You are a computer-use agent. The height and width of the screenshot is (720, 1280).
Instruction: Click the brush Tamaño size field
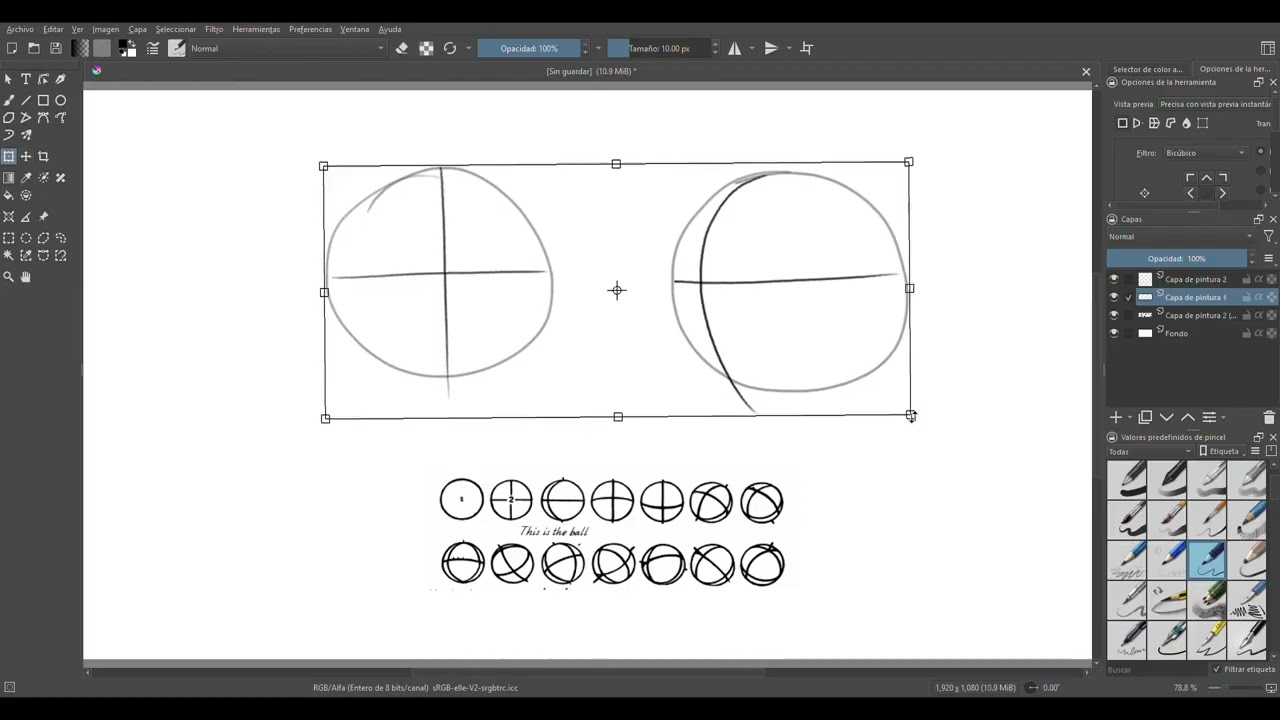[658, 48]
